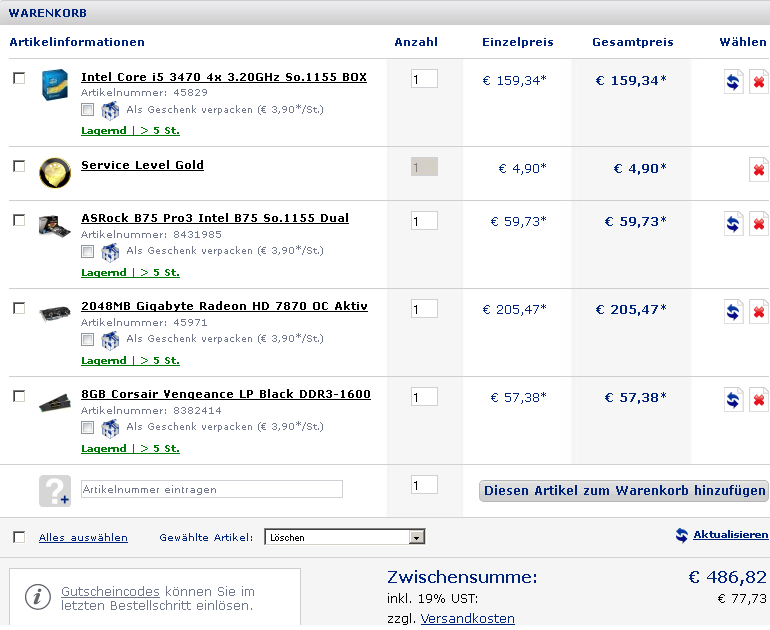Click the Aktualisieren link
The width and height of the screenshot is (770, 630).
coord(730,535)
